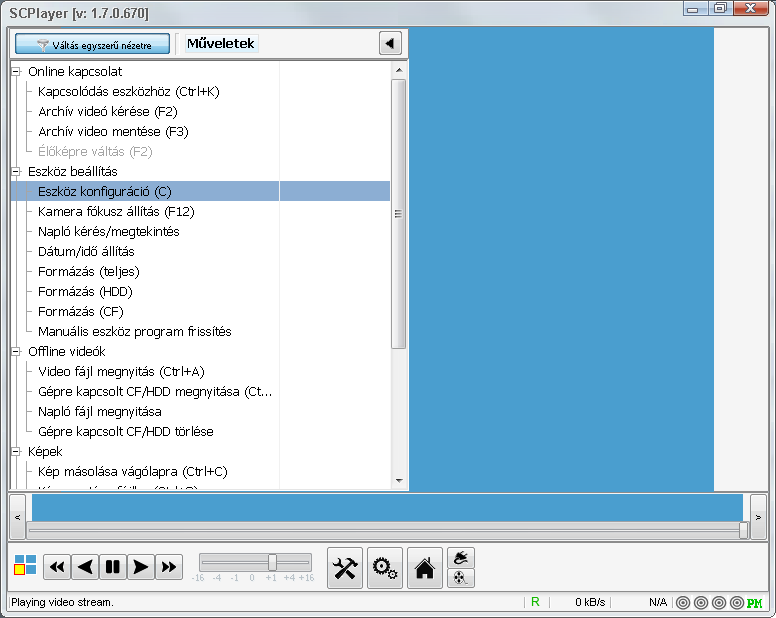Click the multi-view grid layout icon
This screenshot has height=618, width=776.
(x=25, y=565)
